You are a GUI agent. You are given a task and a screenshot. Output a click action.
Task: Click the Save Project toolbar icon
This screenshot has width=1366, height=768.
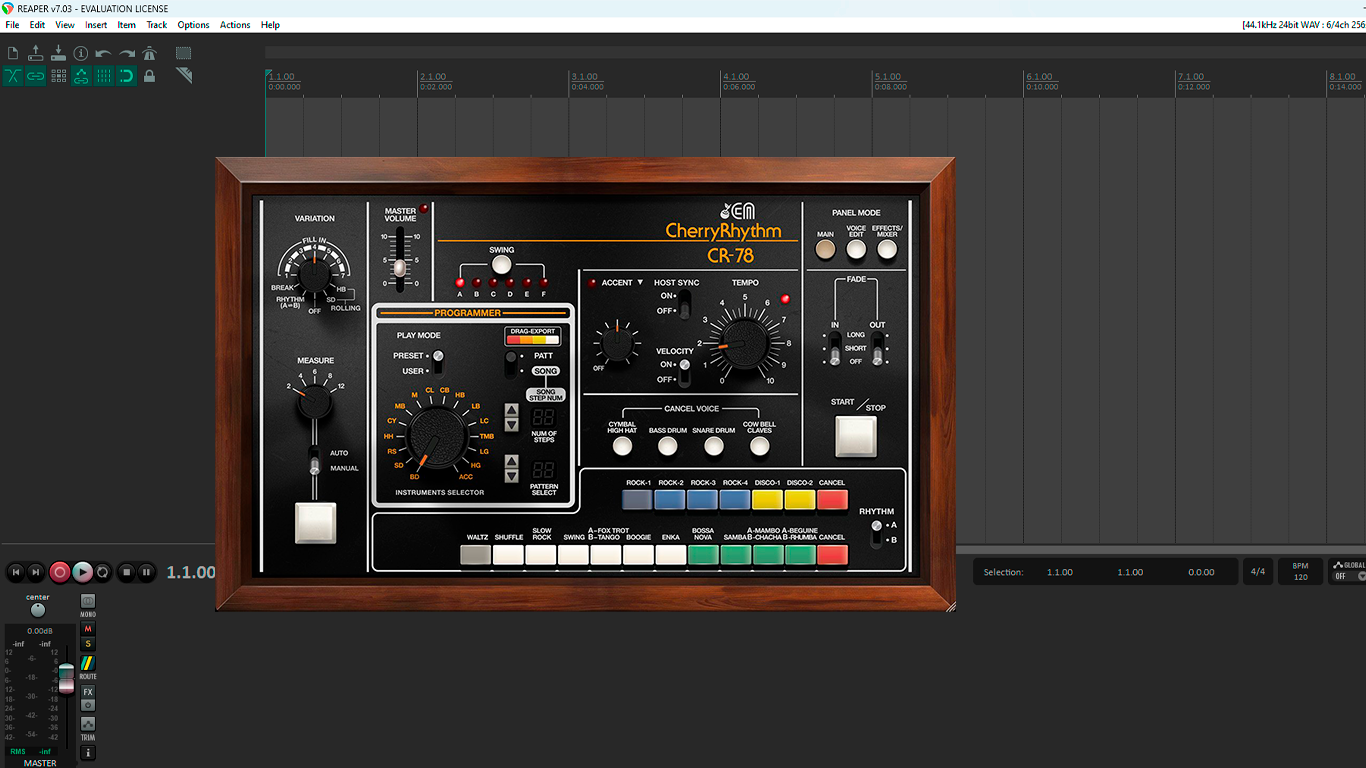coord(58,53)
